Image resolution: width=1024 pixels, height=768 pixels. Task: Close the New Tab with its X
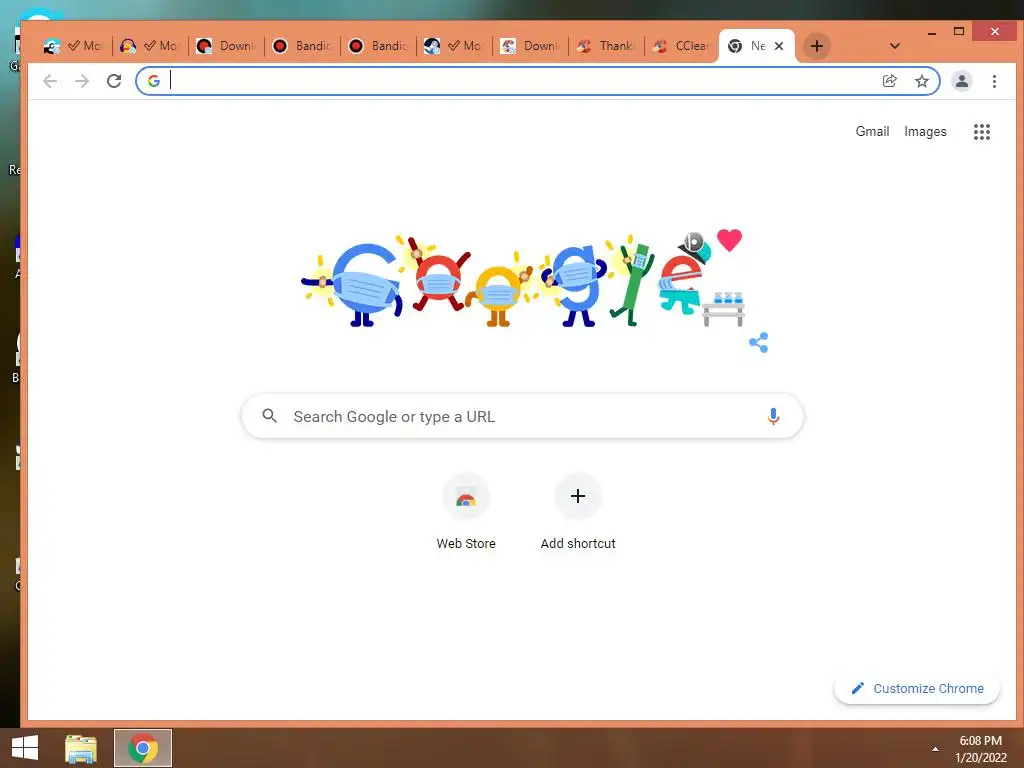[x=779, y=46]
